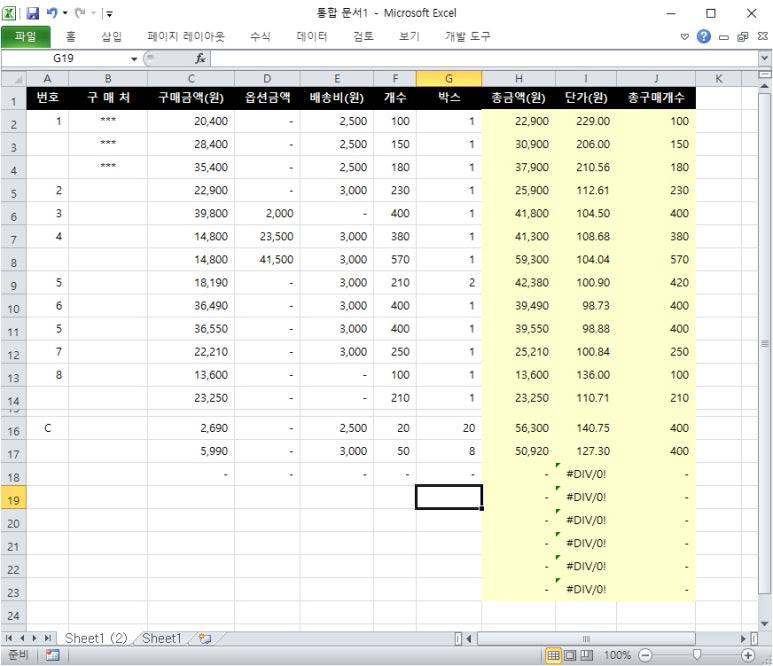Click the Name Box showing G19

tap(65, 59)
